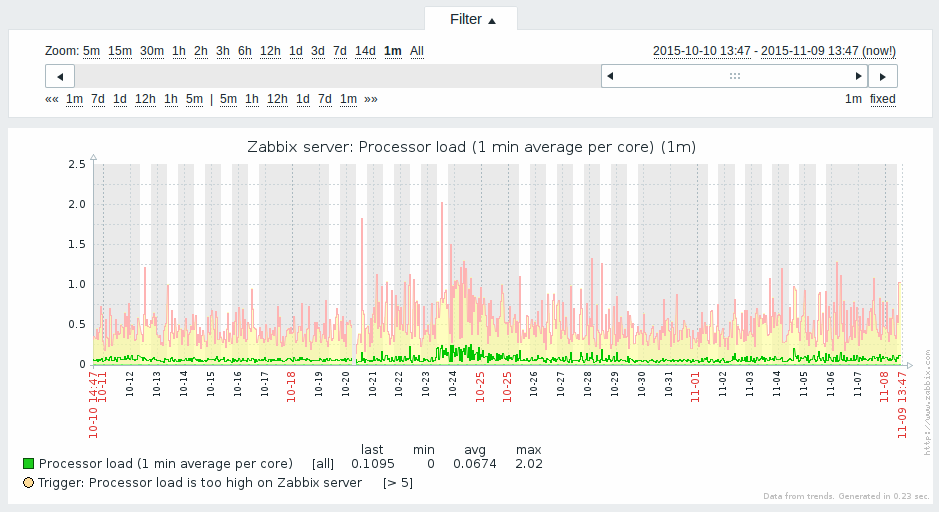Click the 10-24 date label on axis

pyautogui.click(x=453, y=384)
